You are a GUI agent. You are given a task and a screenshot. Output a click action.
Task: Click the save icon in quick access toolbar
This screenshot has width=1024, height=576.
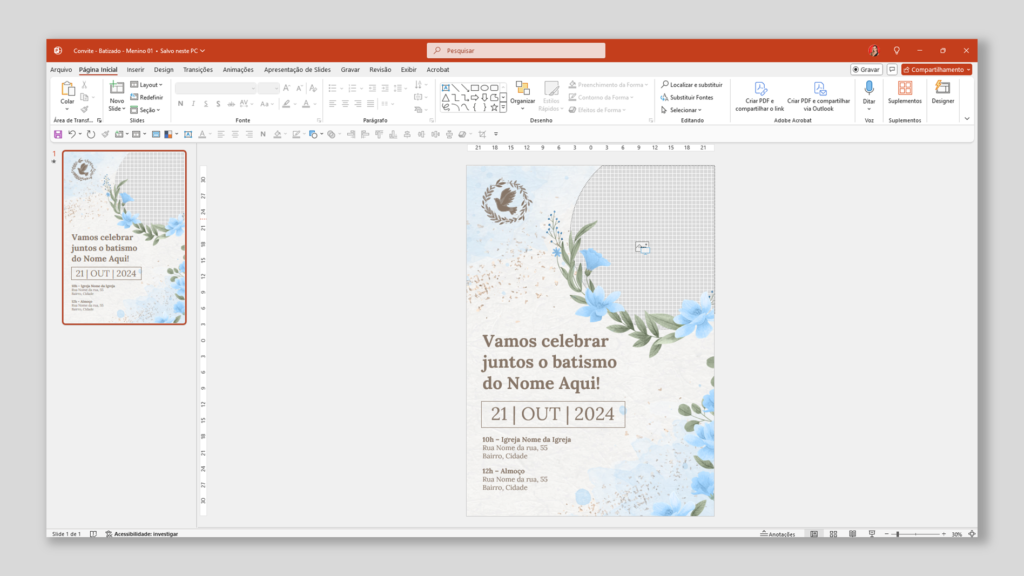tap(58, 135)
